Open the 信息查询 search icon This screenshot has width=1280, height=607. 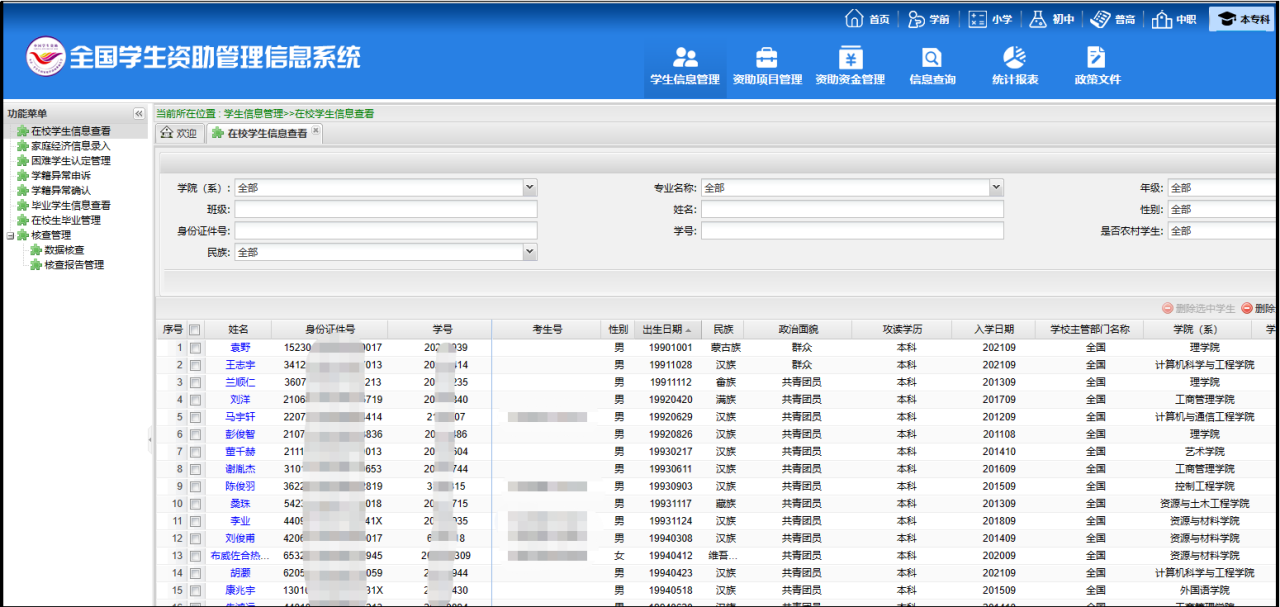click(x=932, y=58)
